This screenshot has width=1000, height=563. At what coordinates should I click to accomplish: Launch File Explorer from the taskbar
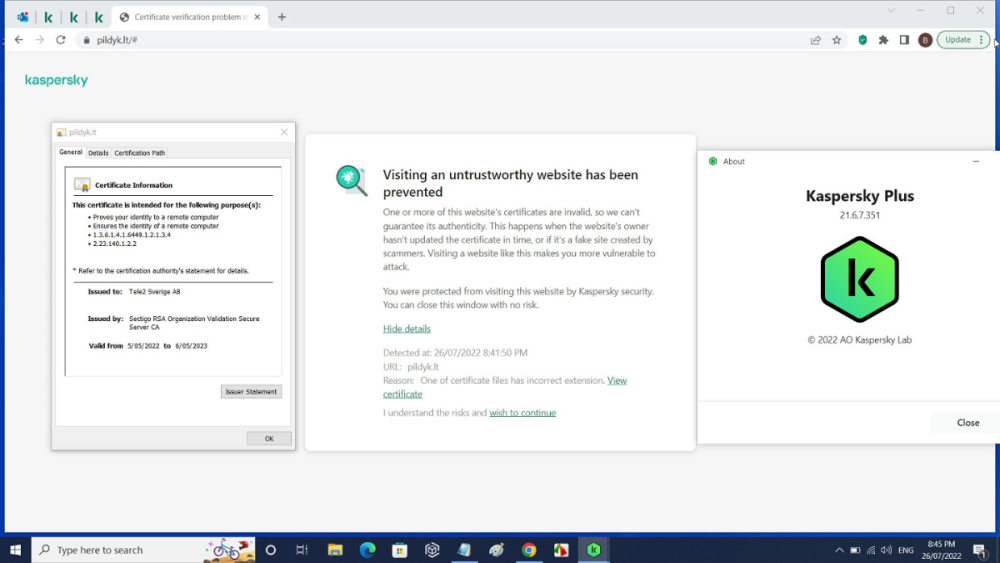tap(335, 550)
